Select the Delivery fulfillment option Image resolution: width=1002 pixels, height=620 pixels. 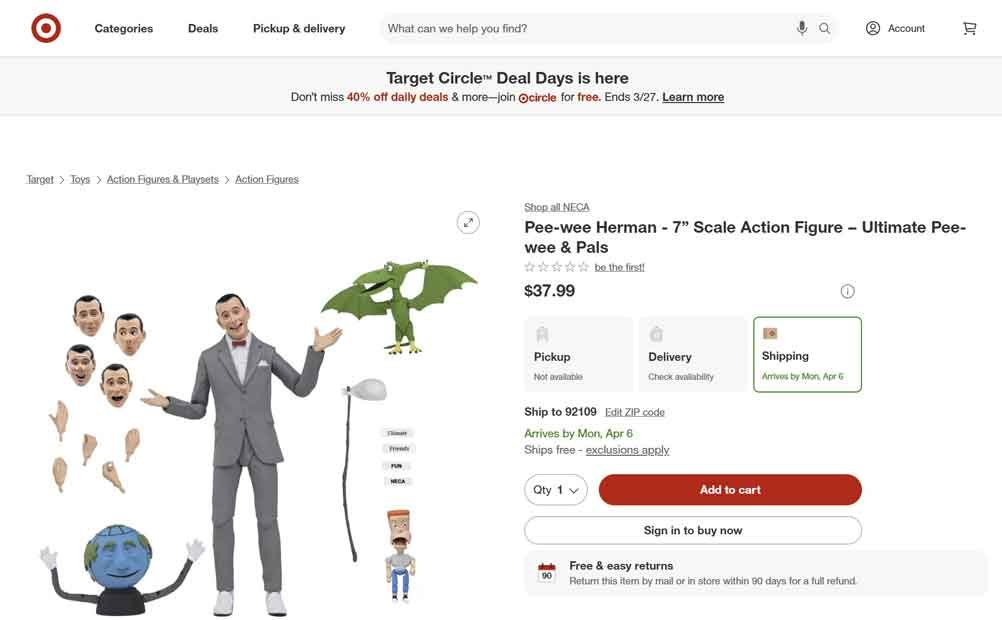(692, 353)
